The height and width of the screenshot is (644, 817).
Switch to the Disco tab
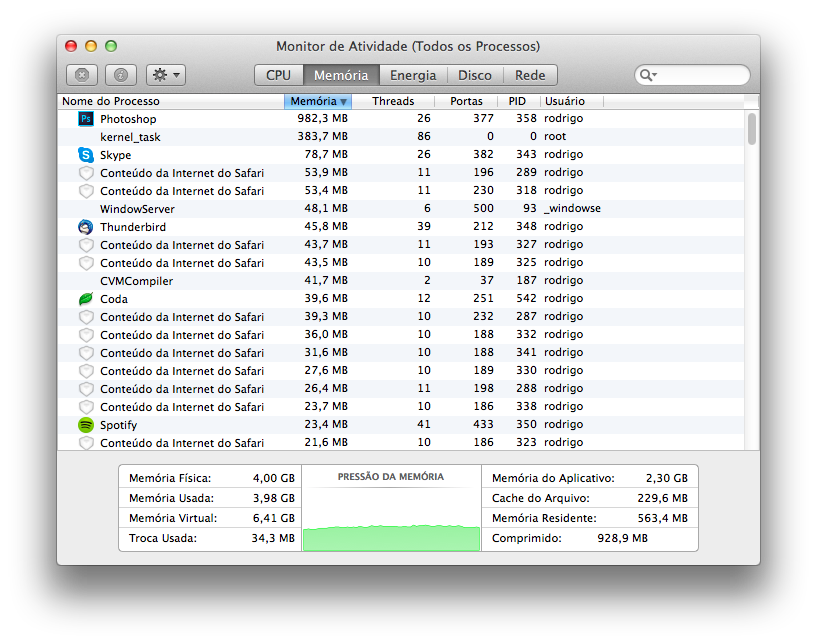click(475, 75)
